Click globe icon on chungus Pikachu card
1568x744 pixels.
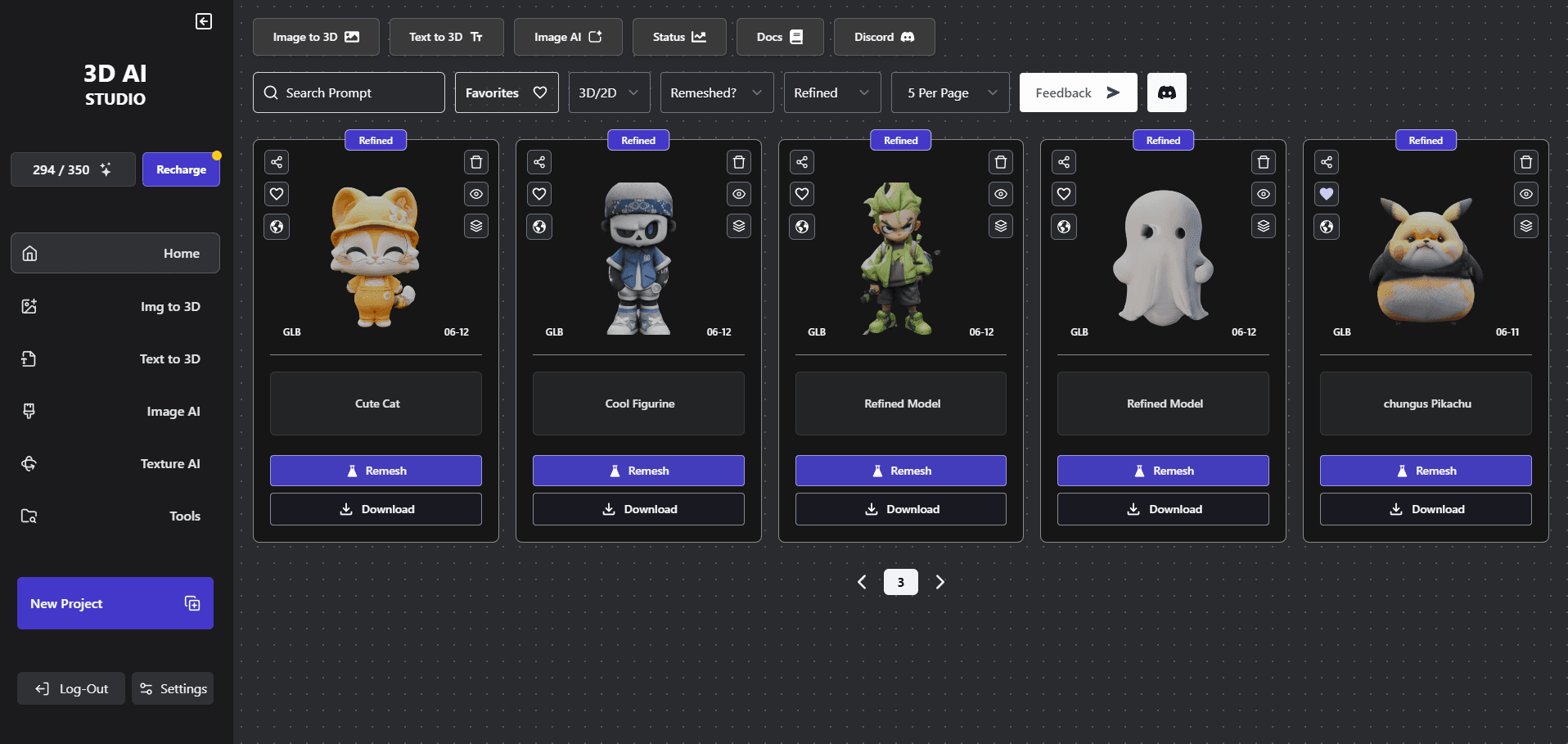coord(1327,227)
